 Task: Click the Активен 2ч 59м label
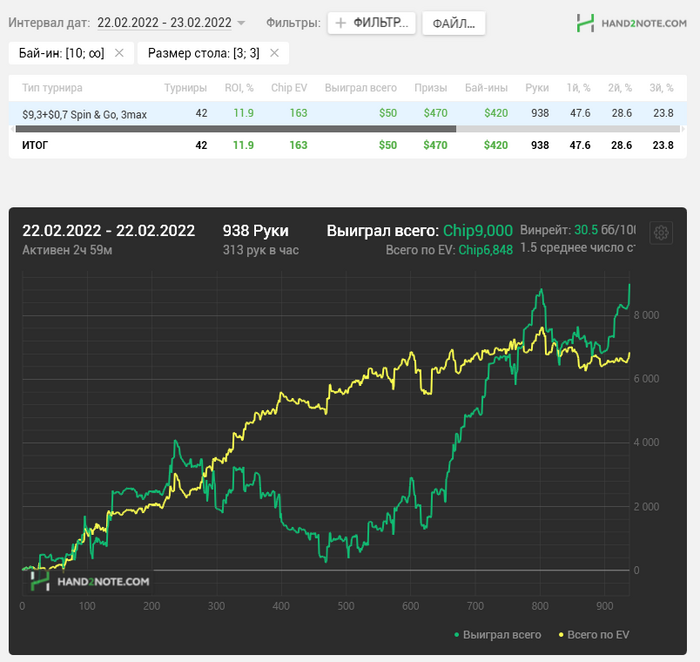point(67,250)
